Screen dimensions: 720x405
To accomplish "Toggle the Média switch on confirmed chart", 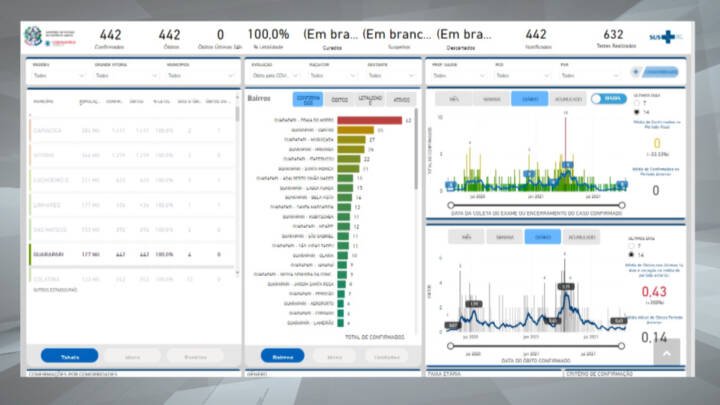I will pos(608,99).
